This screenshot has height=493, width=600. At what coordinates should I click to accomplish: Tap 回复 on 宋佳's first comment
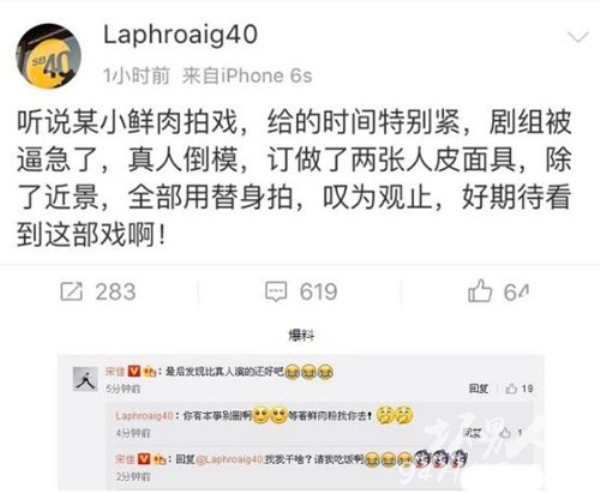coord(479,389)
